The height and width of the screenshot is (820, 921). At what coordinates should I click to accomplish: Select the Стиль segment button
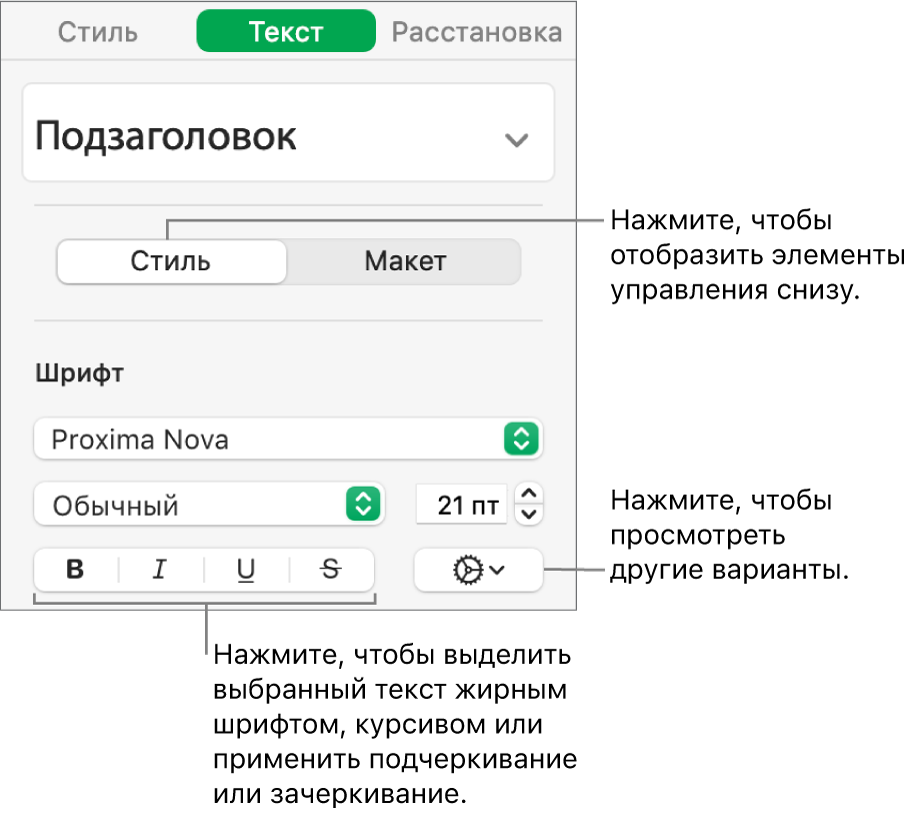pos(171,262)
